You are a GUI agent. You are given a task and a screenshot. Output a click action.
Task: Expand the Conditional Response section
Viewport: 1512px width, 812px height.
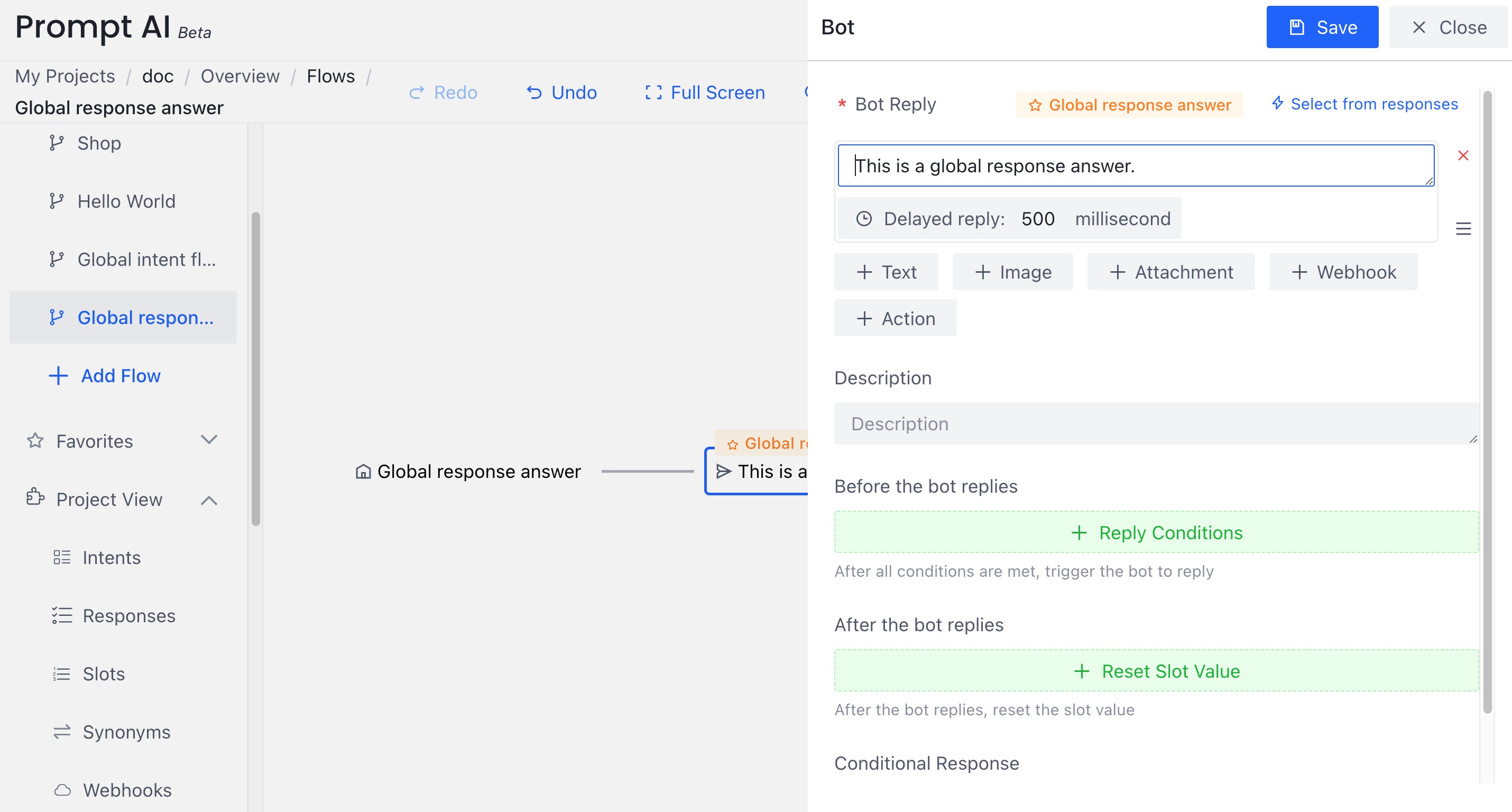coord(927,762)
